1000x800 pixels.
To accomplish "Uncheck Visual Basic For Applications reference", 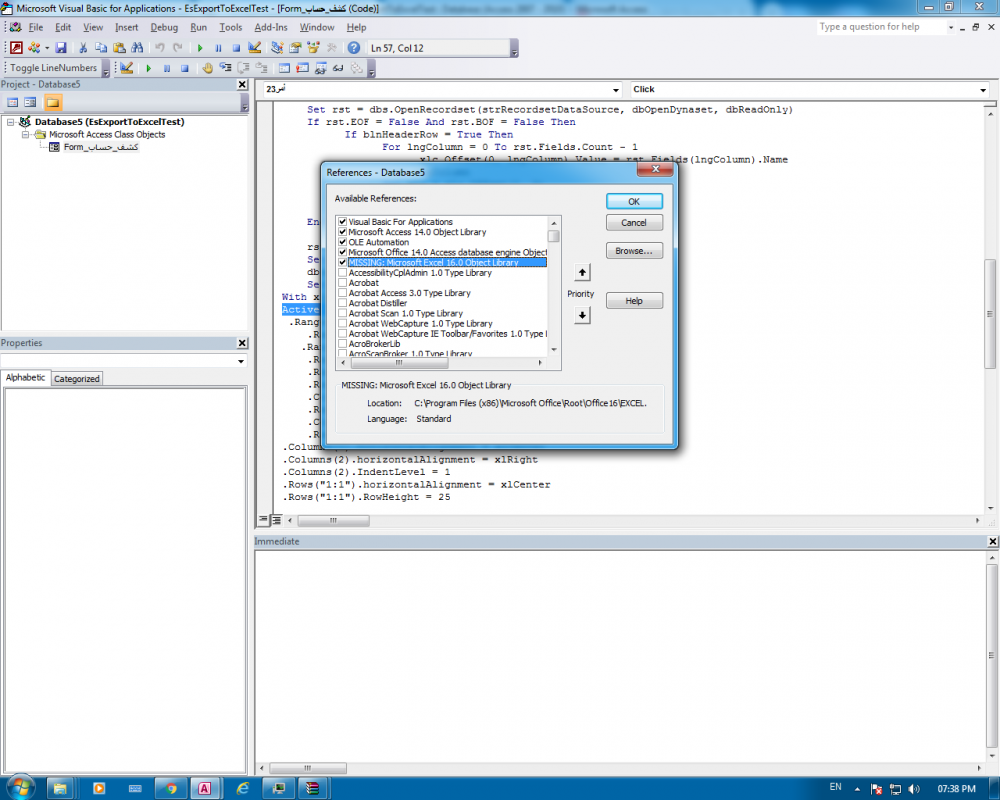I will click(x=342, y=222).
